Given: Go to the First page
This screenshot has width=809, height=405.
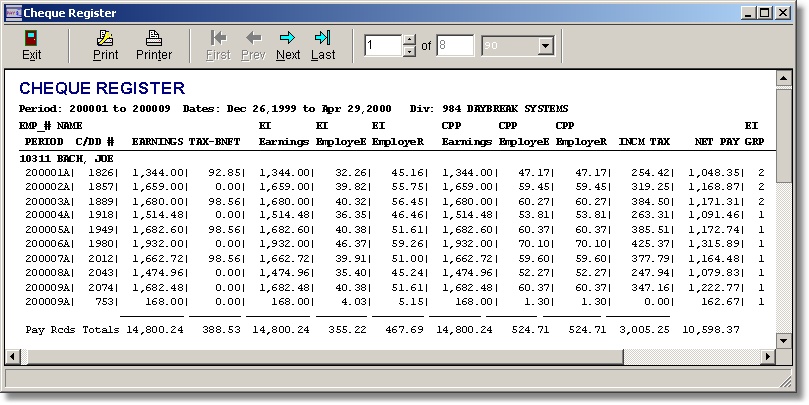Looking at the screenshot, I should pos(218,45).
